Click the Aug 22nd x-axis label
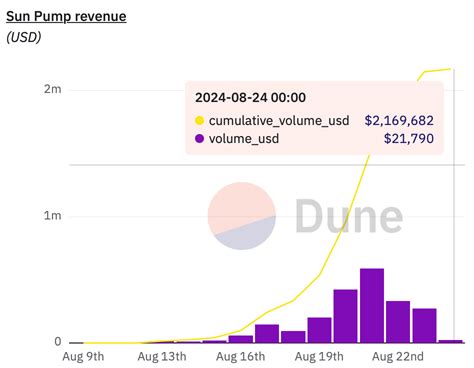Viewport: 474px width, 368px height. point(398,356)
